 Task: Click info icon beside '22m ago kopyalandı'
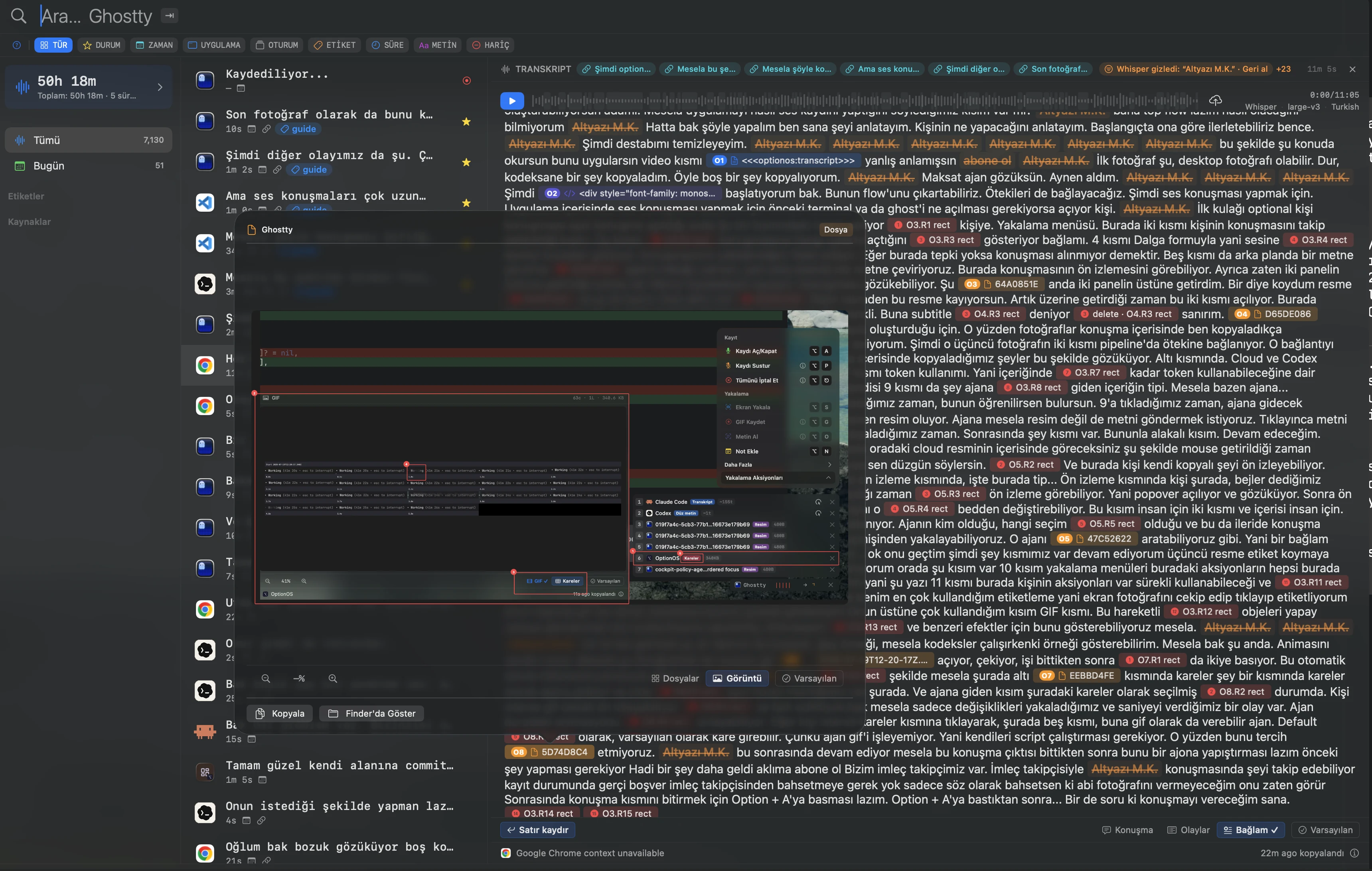pos(1354,853)
